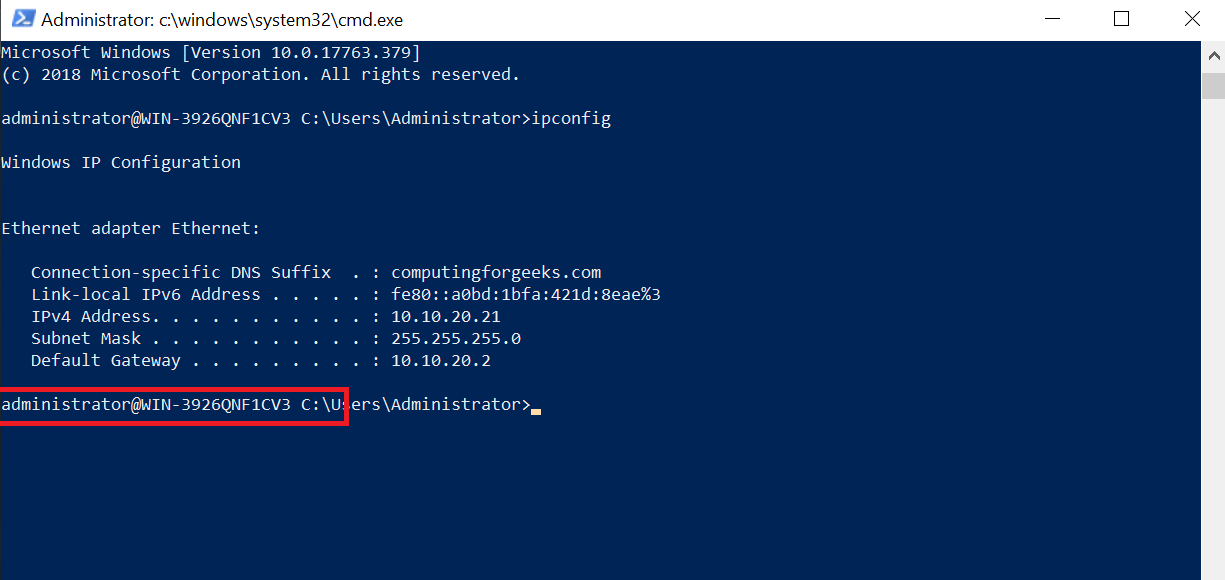Click the Windows IP Configuration heading

pos(121,163)
